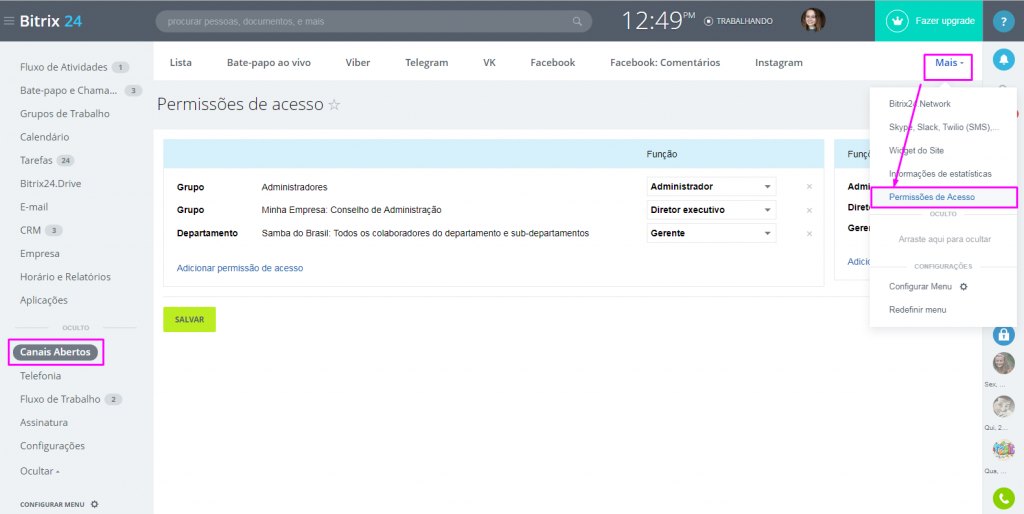
Task: Remove the Samba do Brasil row via X
Action: [809, 234]
